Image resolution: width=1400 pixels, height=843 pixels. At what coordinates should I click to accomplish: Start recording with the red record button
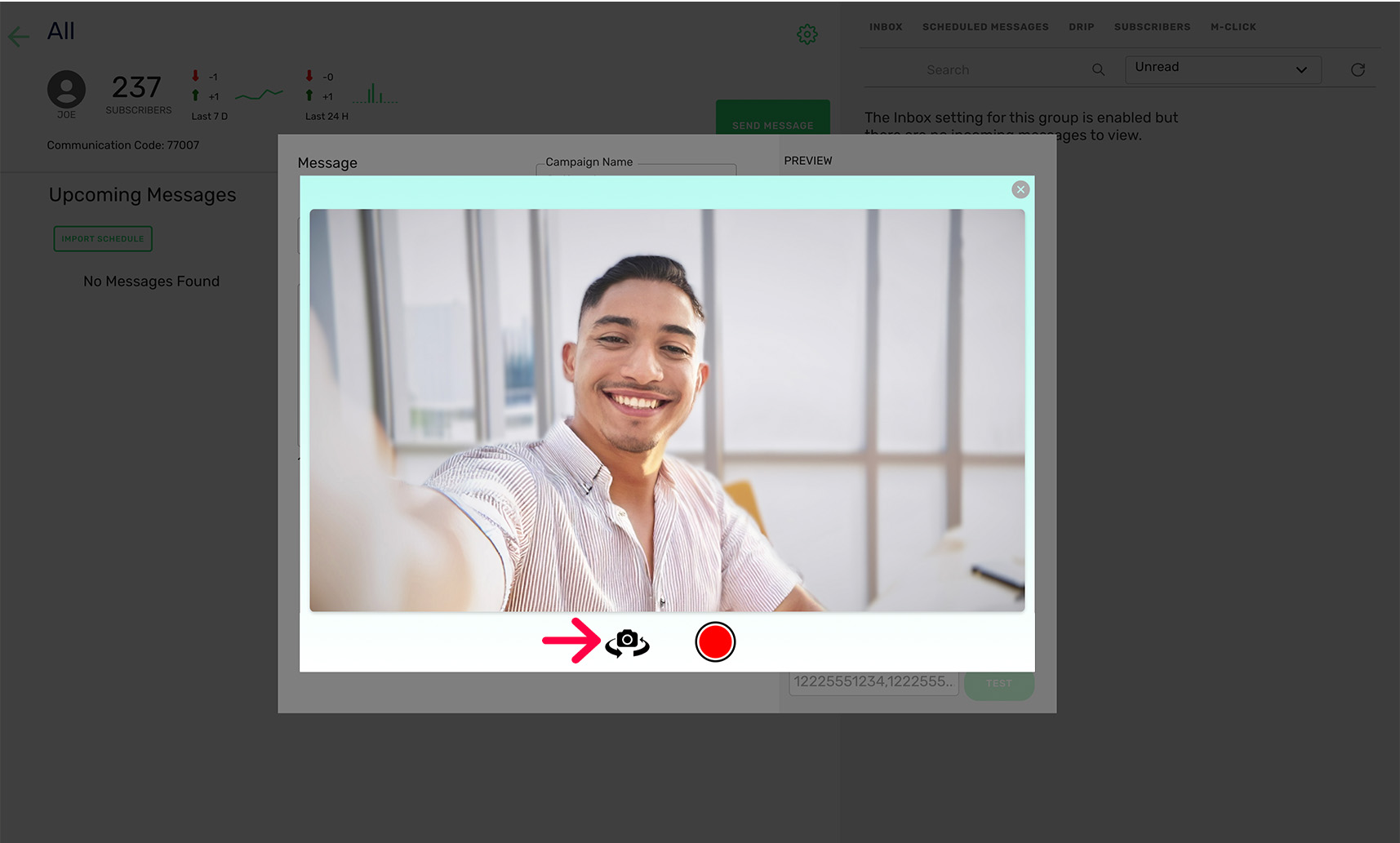click(715, 642)
